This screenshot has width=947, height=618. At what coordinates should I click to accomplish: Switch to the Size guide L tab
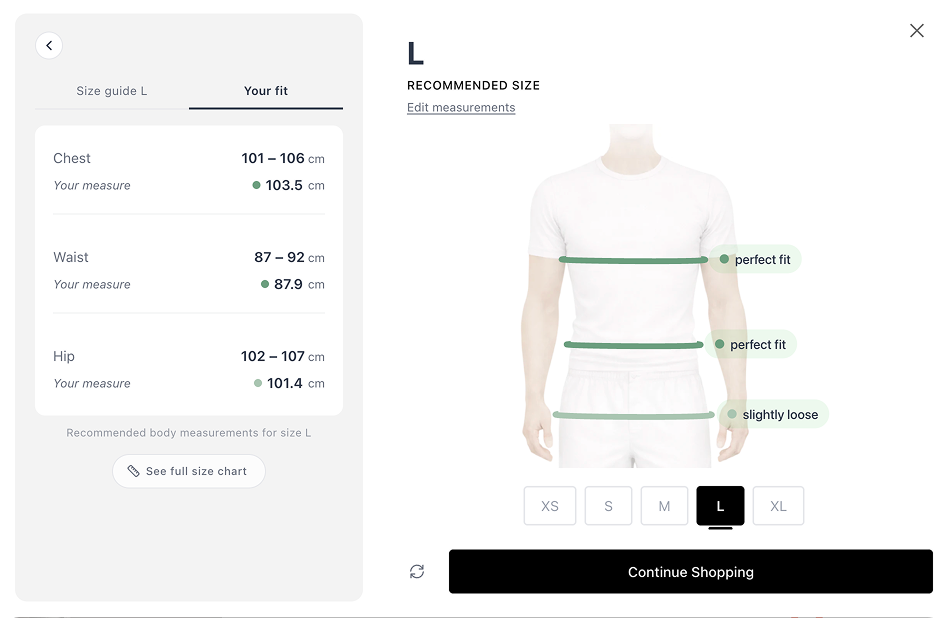(110, 90)
